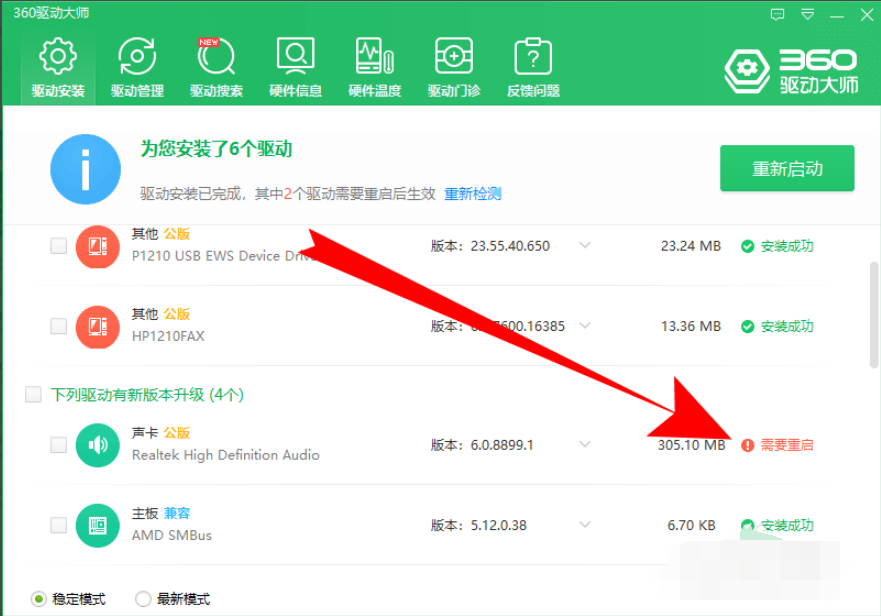Click 兼容 tag in the 主板 row
The height and width of the screenshot is (616, 881).
[177, 513]
